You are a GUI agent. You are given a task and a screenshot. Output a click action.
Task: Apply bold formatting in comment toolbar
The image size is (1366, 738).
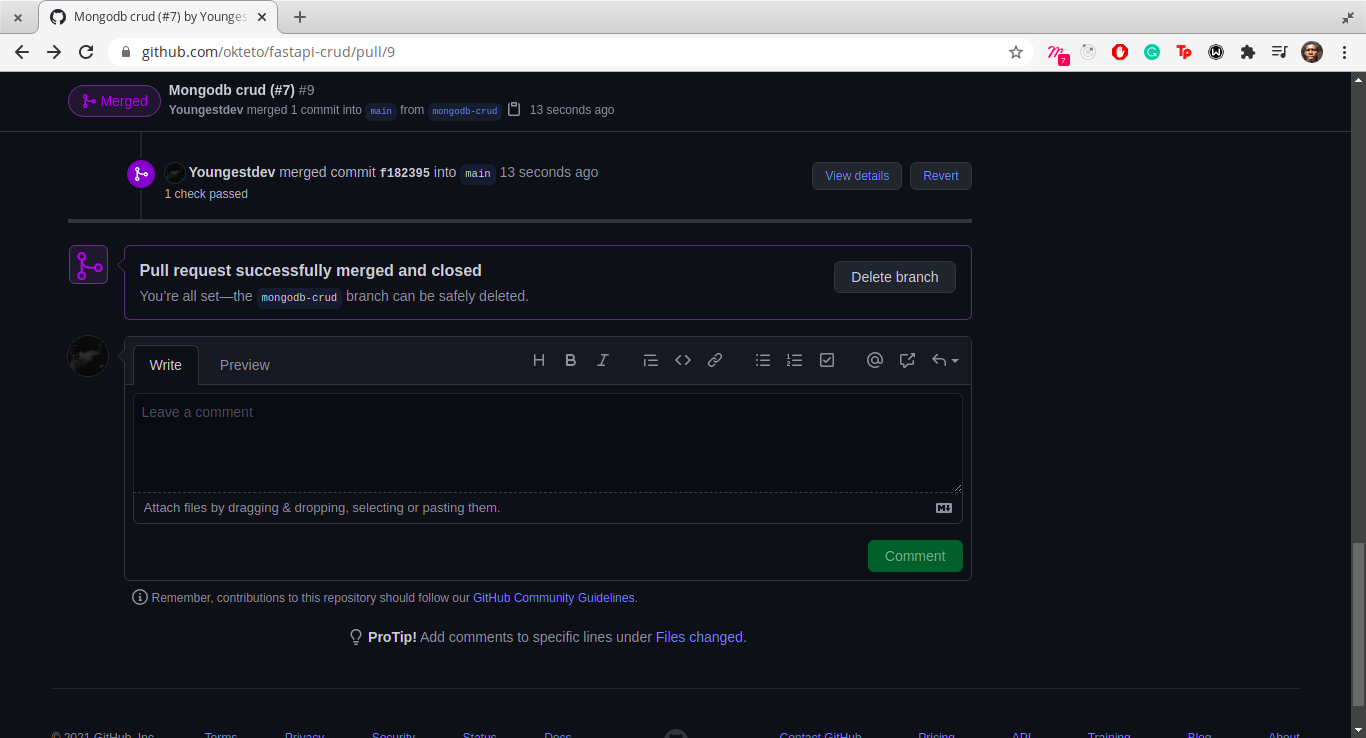click(571, 360)
